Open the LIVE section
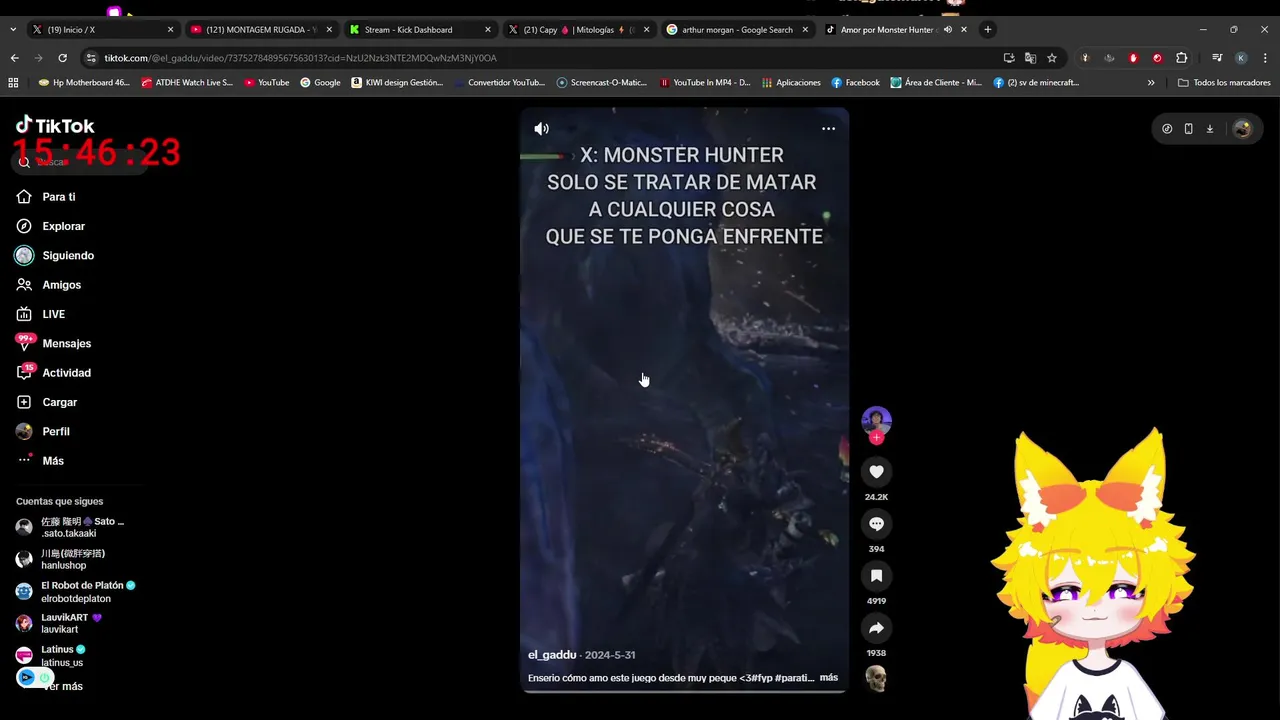1280x720 pixels. (x=53, y=314)
